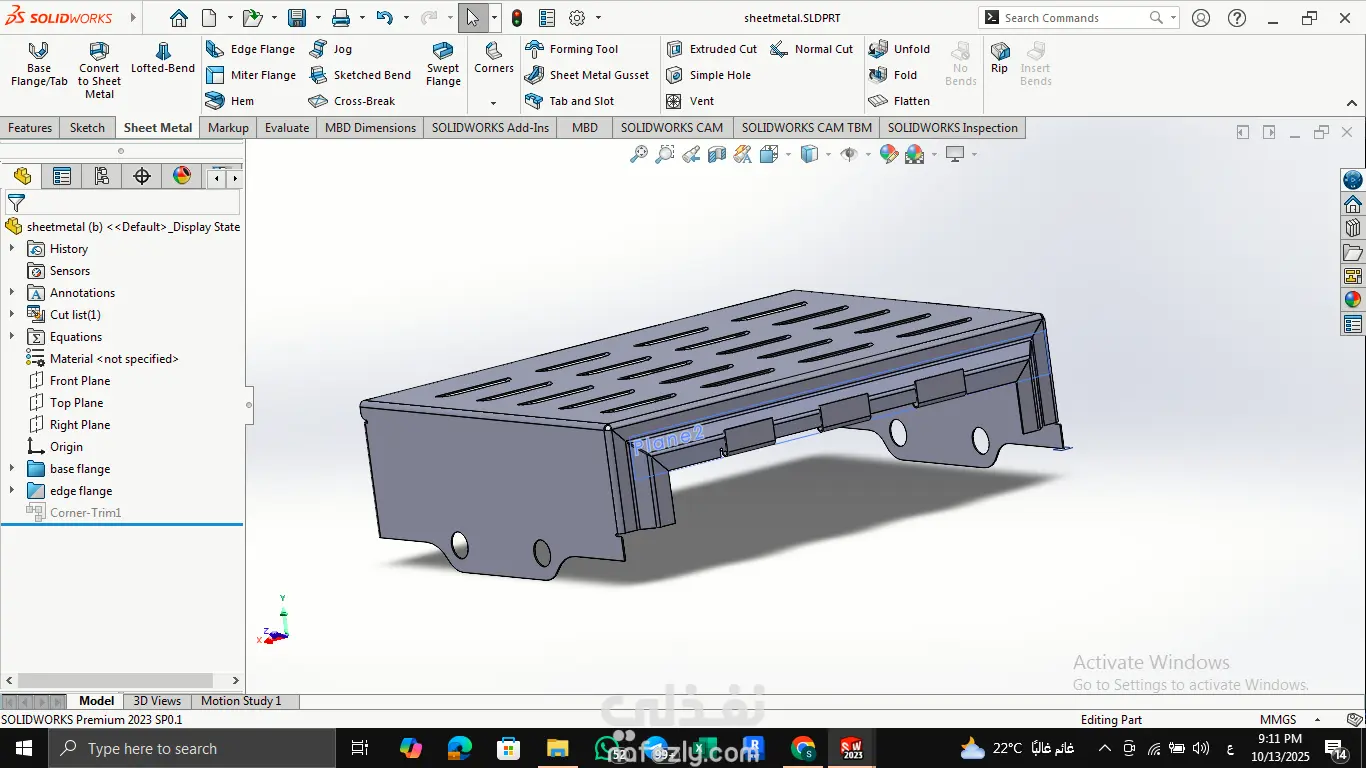This screenshot has height=768, width=1366.
Task: Switch to the Evaluate tab
Action: 287,128
